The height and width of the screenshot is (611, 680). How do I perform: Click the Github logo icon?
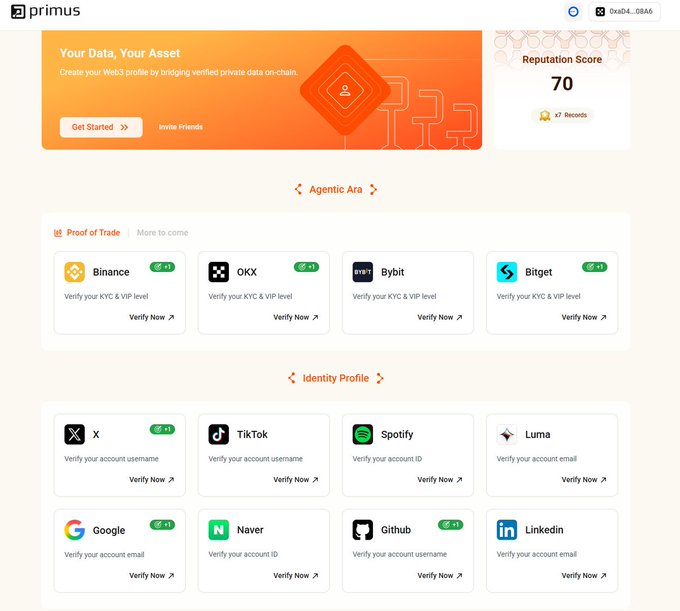(x=363, y=530)
